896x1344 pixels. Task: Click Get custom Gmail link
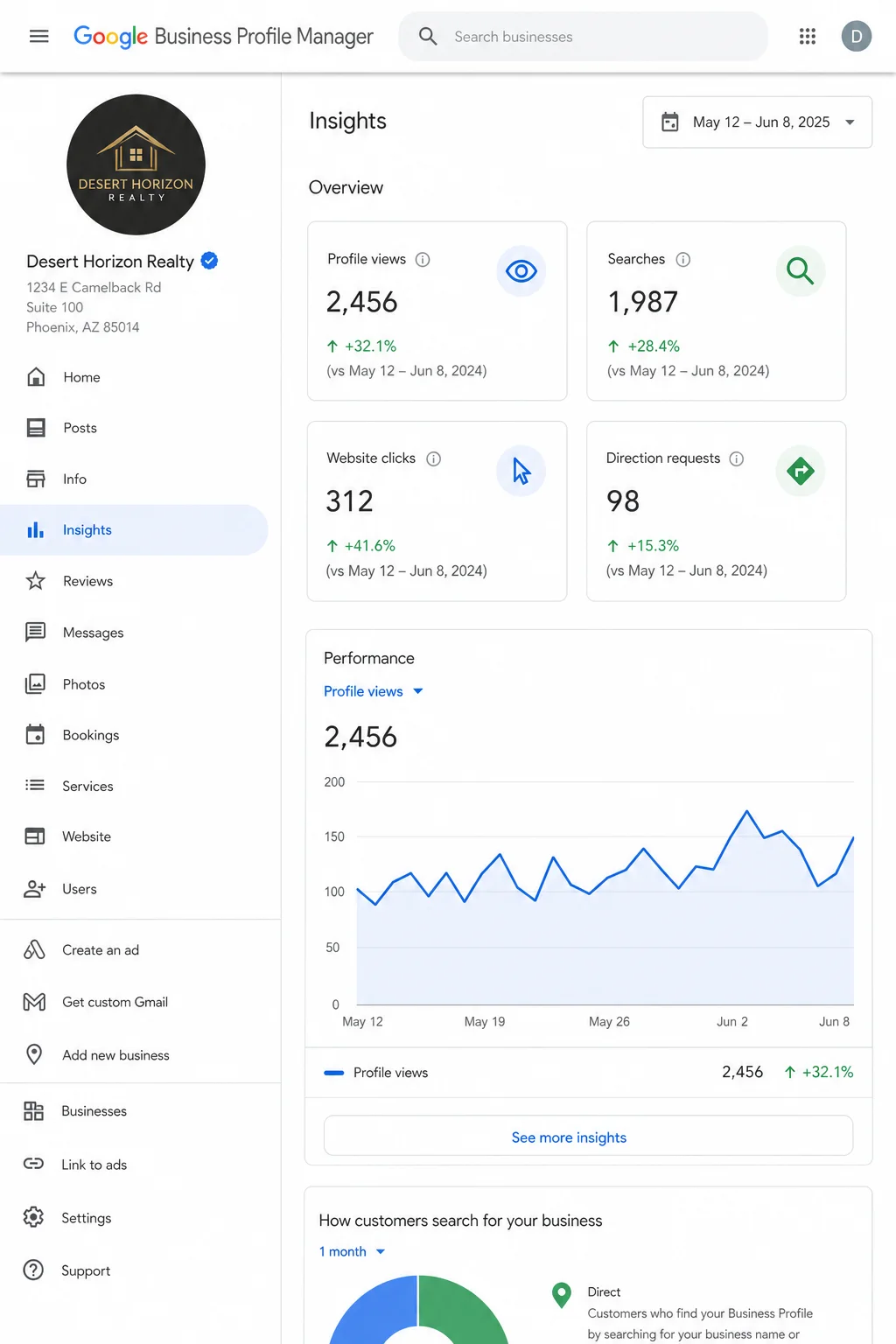[115, 1002]
